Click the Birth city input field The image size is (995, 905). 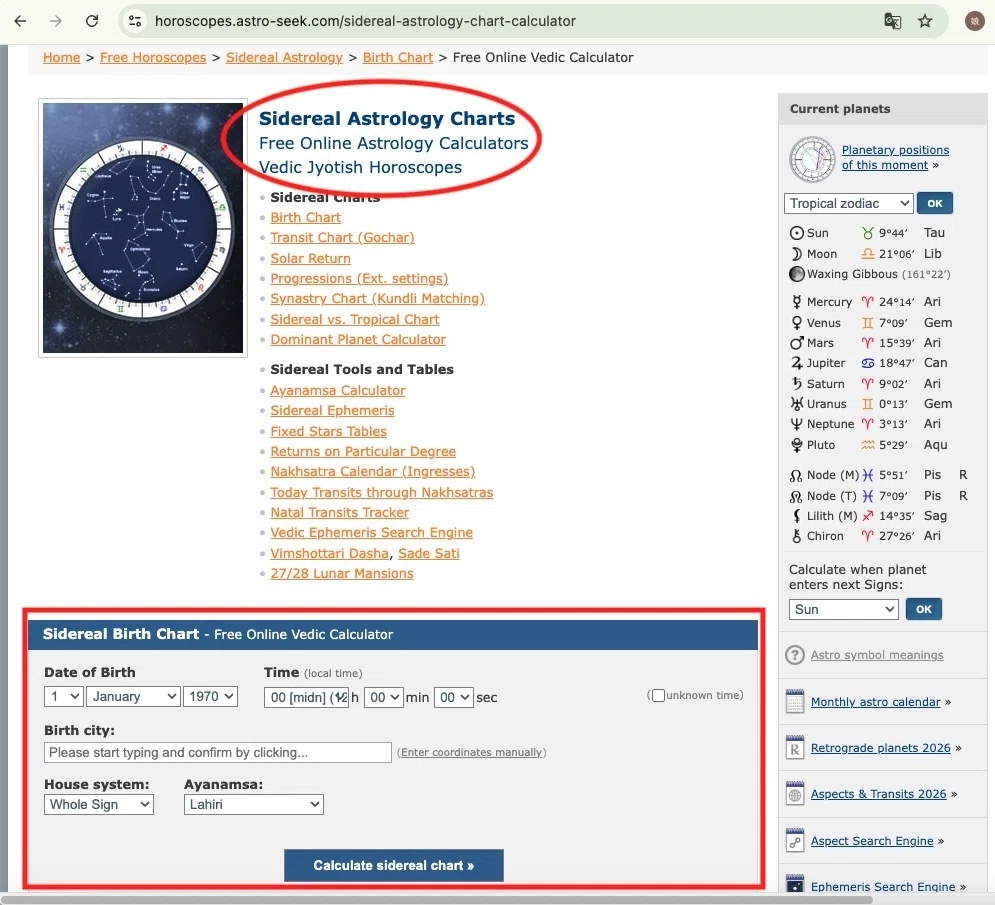click(218, 753)
